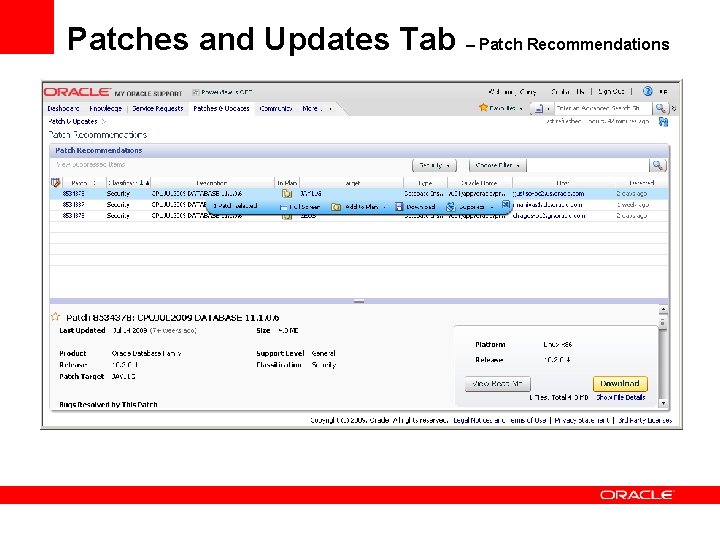Click the yellow Download button
Screen dimensions: 720x540
coord(620,383)
